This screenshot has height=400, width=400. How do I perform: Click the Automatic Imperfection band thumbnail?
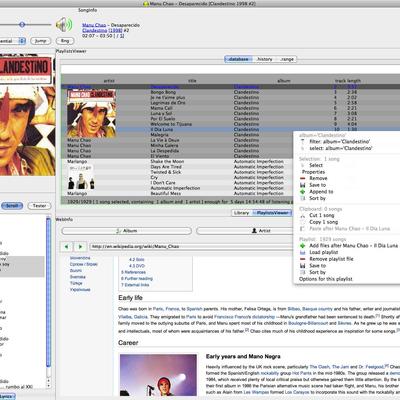pos(81,177)
